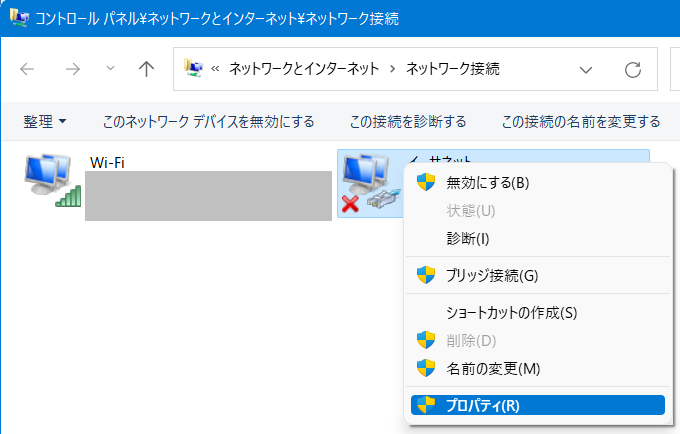
Task: Choose 無効にする(B) from context menu
Action: [x=538, y=183]
